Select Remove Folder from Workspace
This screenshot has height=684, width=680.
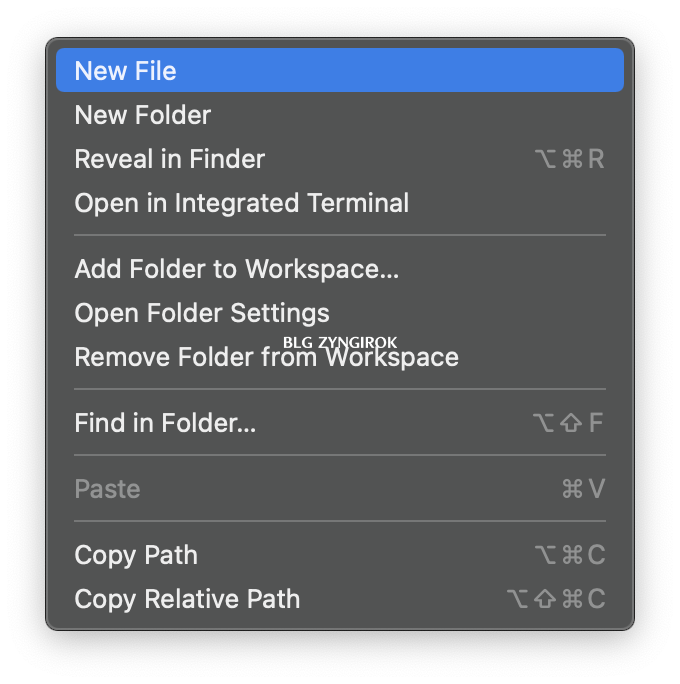[340, 357]
